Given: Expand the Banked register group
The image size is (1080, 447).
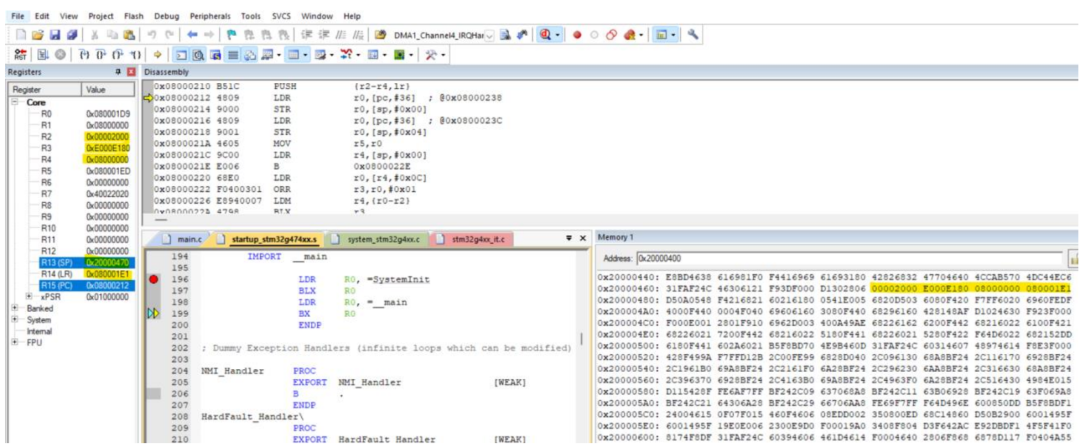Looking at the screenshot, I should [x=14, y=308].
